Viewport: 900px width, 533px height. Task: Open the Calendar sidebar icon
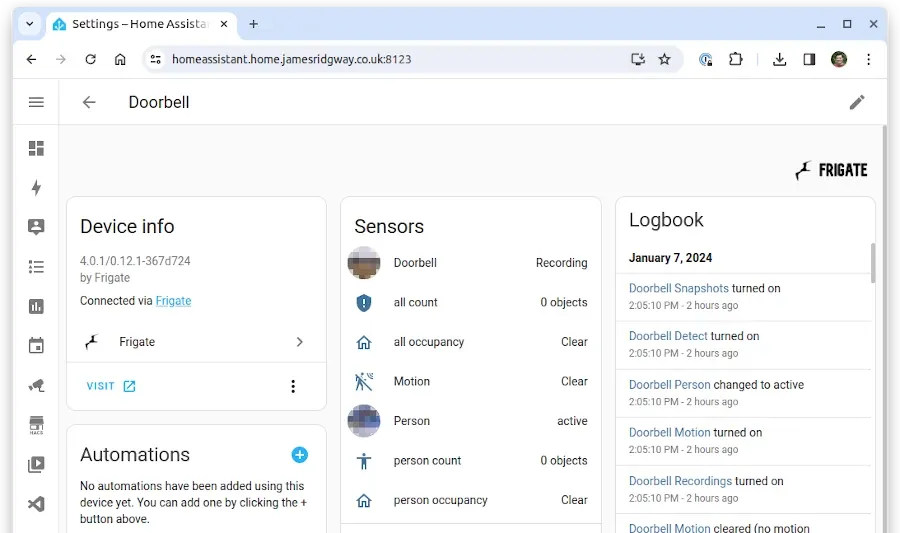tap(36, 345)
